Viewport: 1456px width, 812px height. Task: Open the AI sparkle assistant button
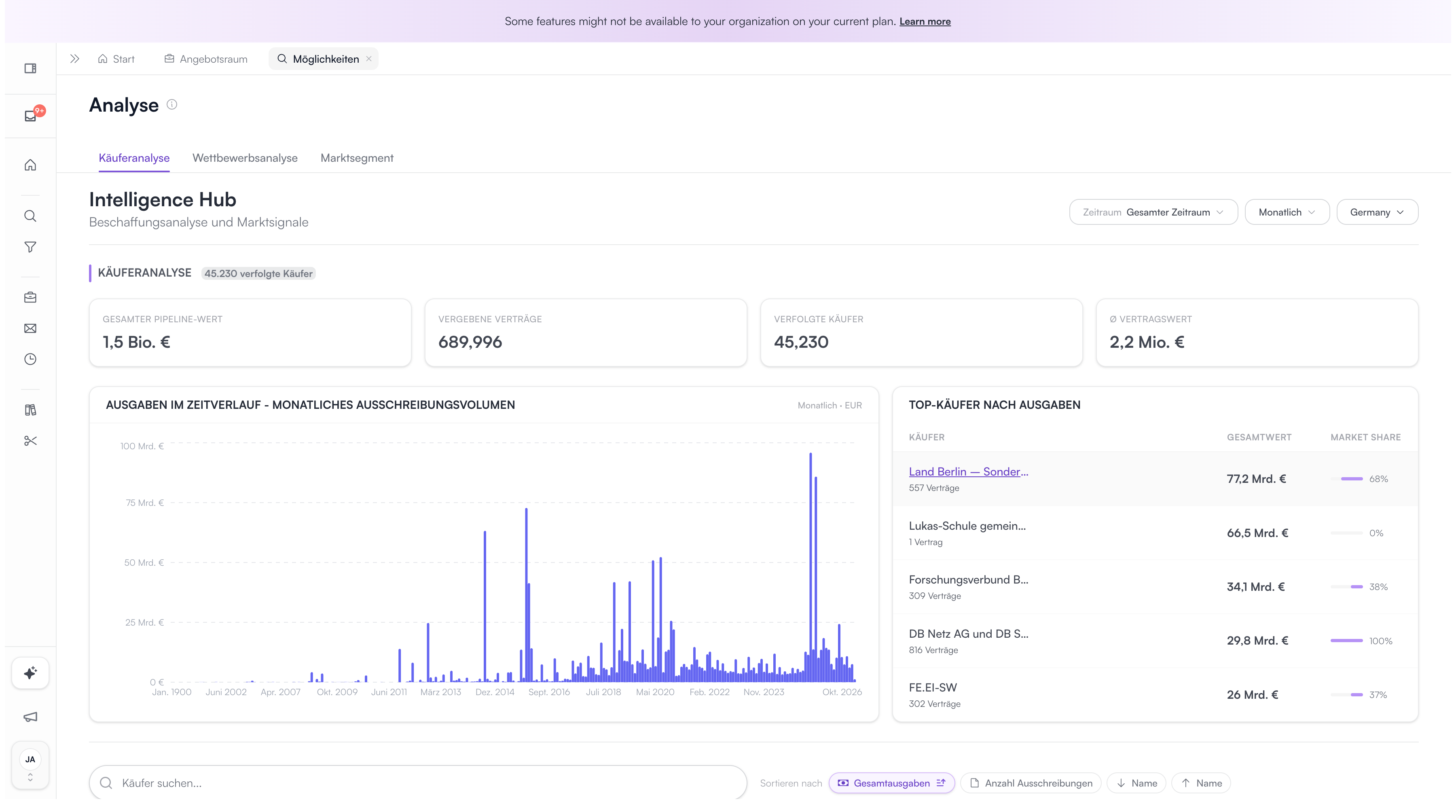[x=30, y=672]
